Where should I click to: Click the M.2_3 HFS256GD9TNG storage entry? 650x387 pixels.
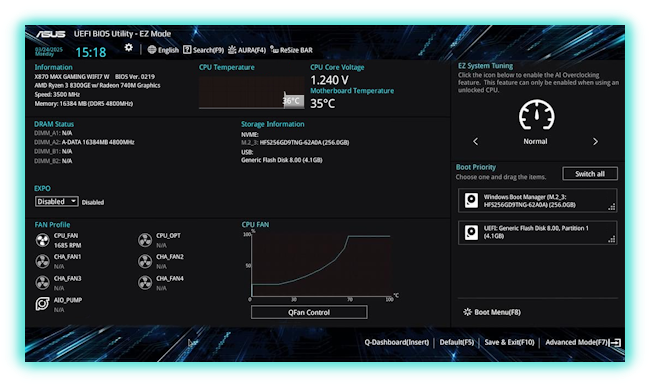coord(295,143)
